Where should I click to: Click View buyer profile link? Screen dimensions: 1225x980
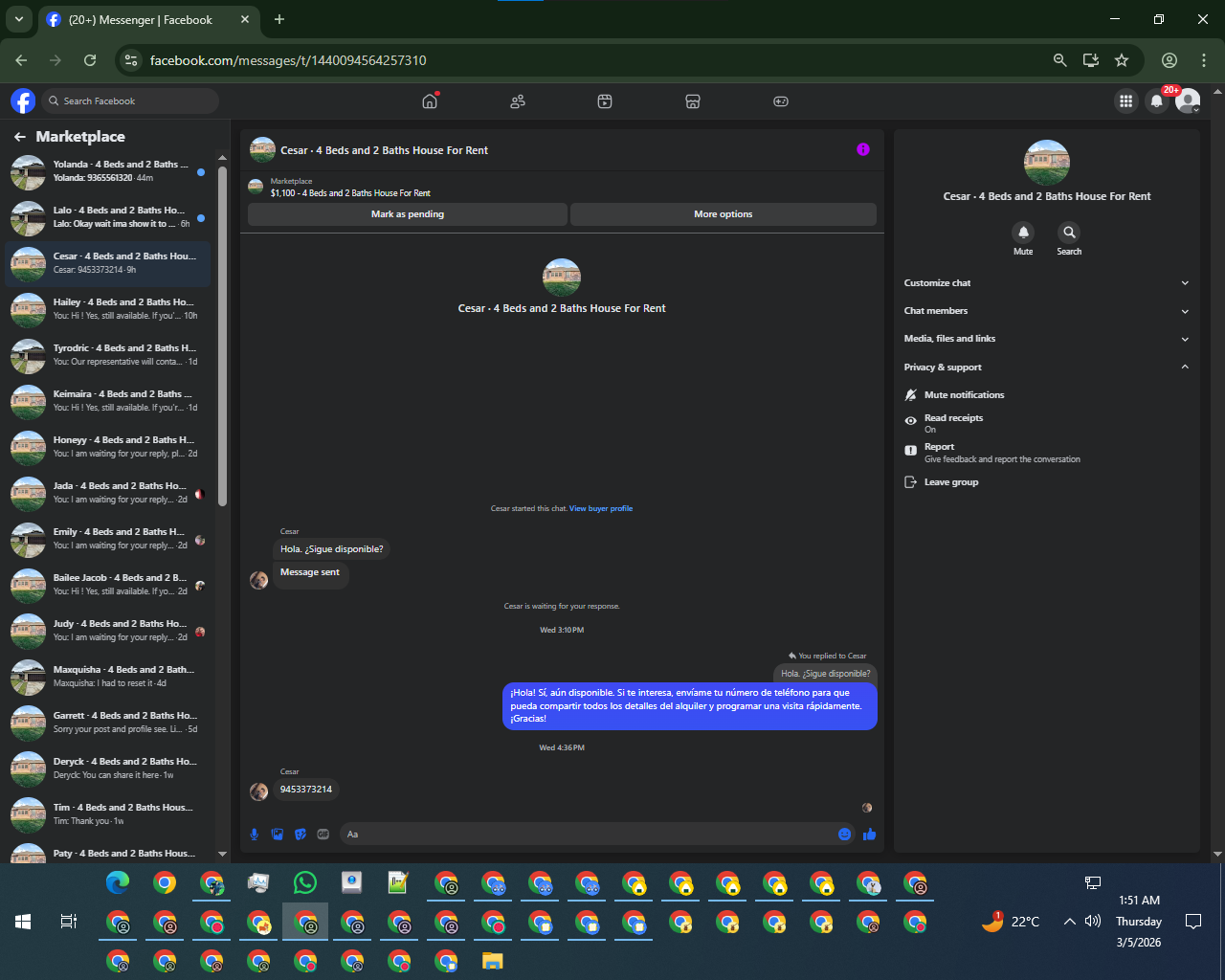(601, 508)
